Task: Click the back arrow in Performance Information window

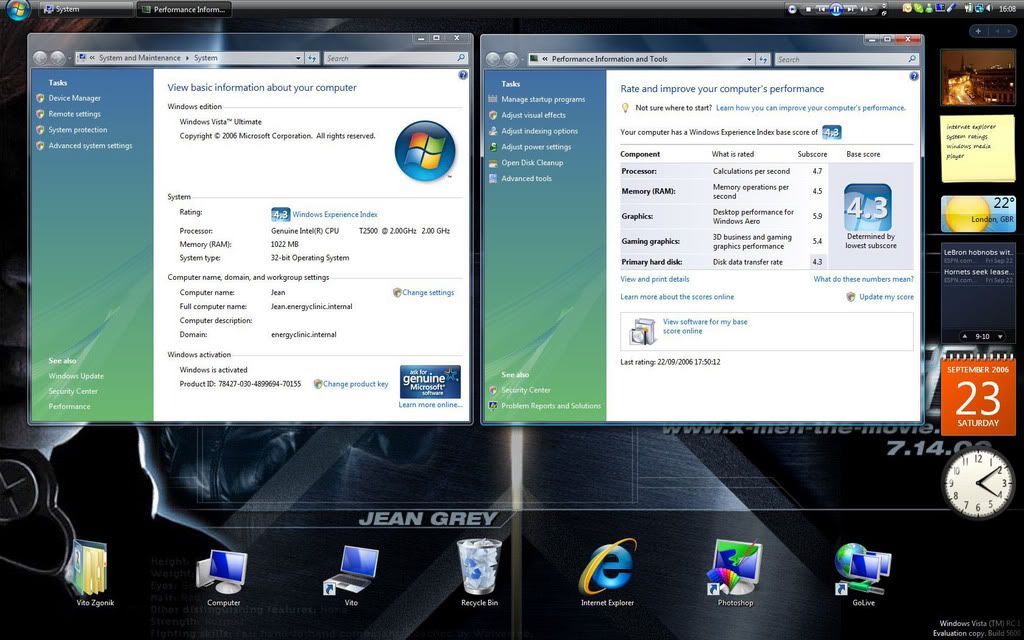Action: tap(493, 59)
